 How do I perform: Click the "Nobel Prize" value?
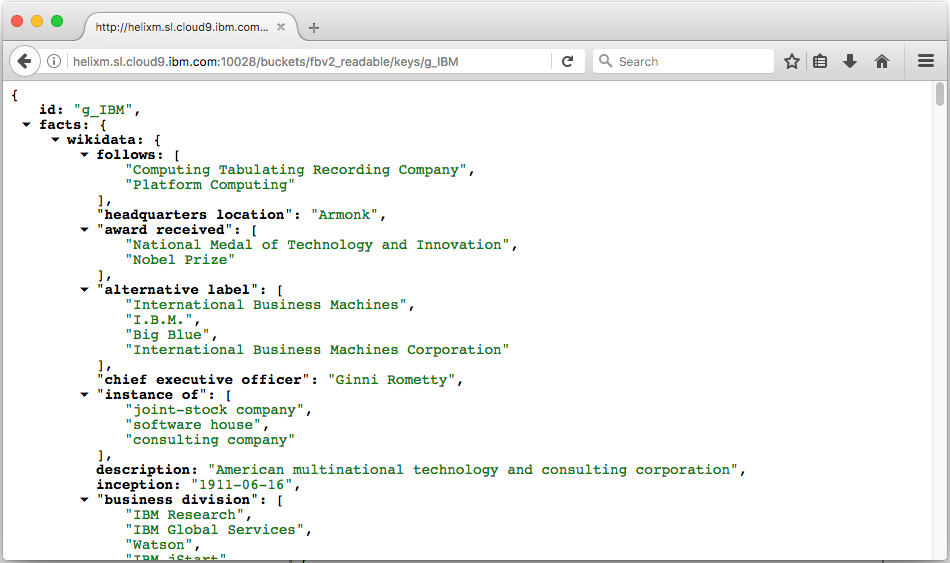[x=180, y=259]
